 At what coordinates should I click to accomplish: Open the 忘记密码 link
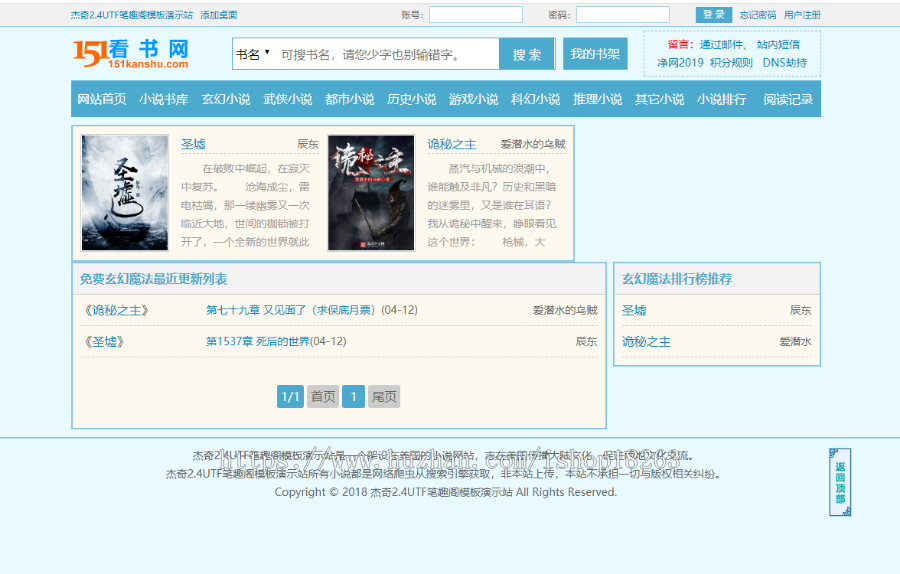coord(758,15)
